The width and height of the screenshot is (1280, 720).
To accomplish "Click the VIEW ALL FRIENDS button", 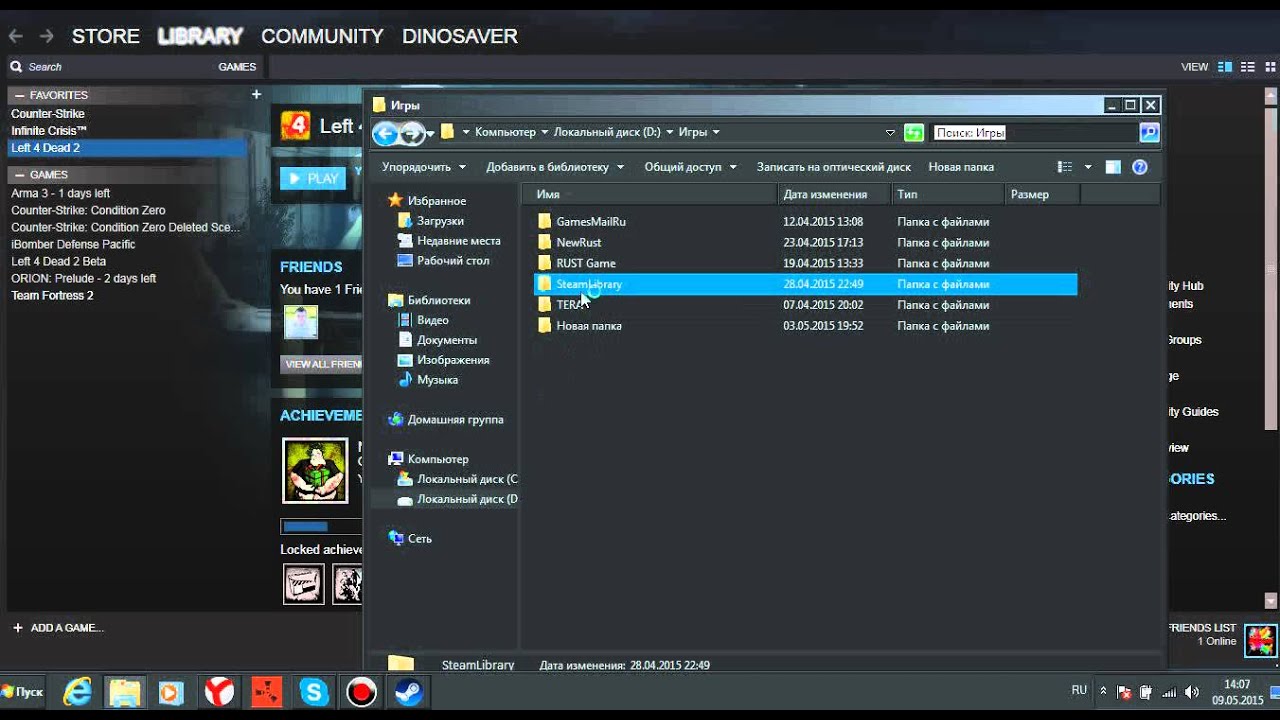I will pos(321,364).
